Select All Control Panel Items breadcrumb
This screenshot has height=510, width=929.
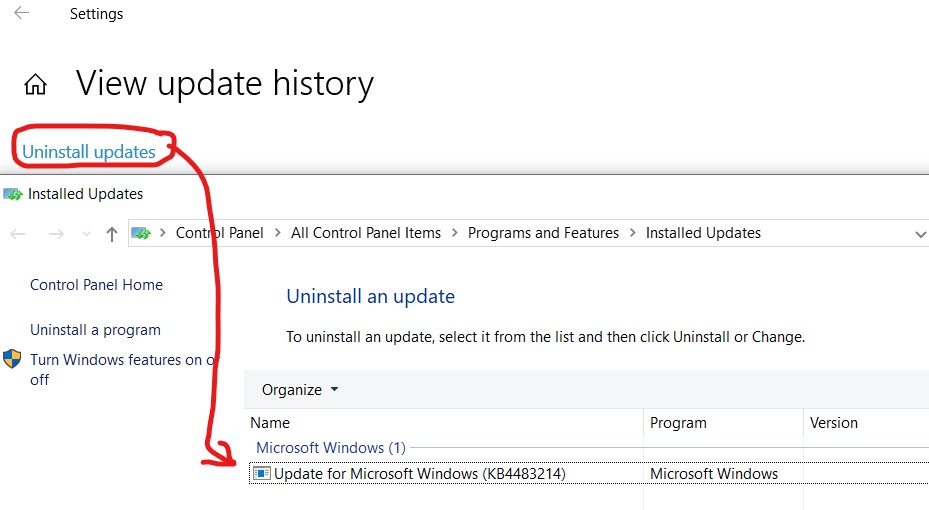coord(366,233)
